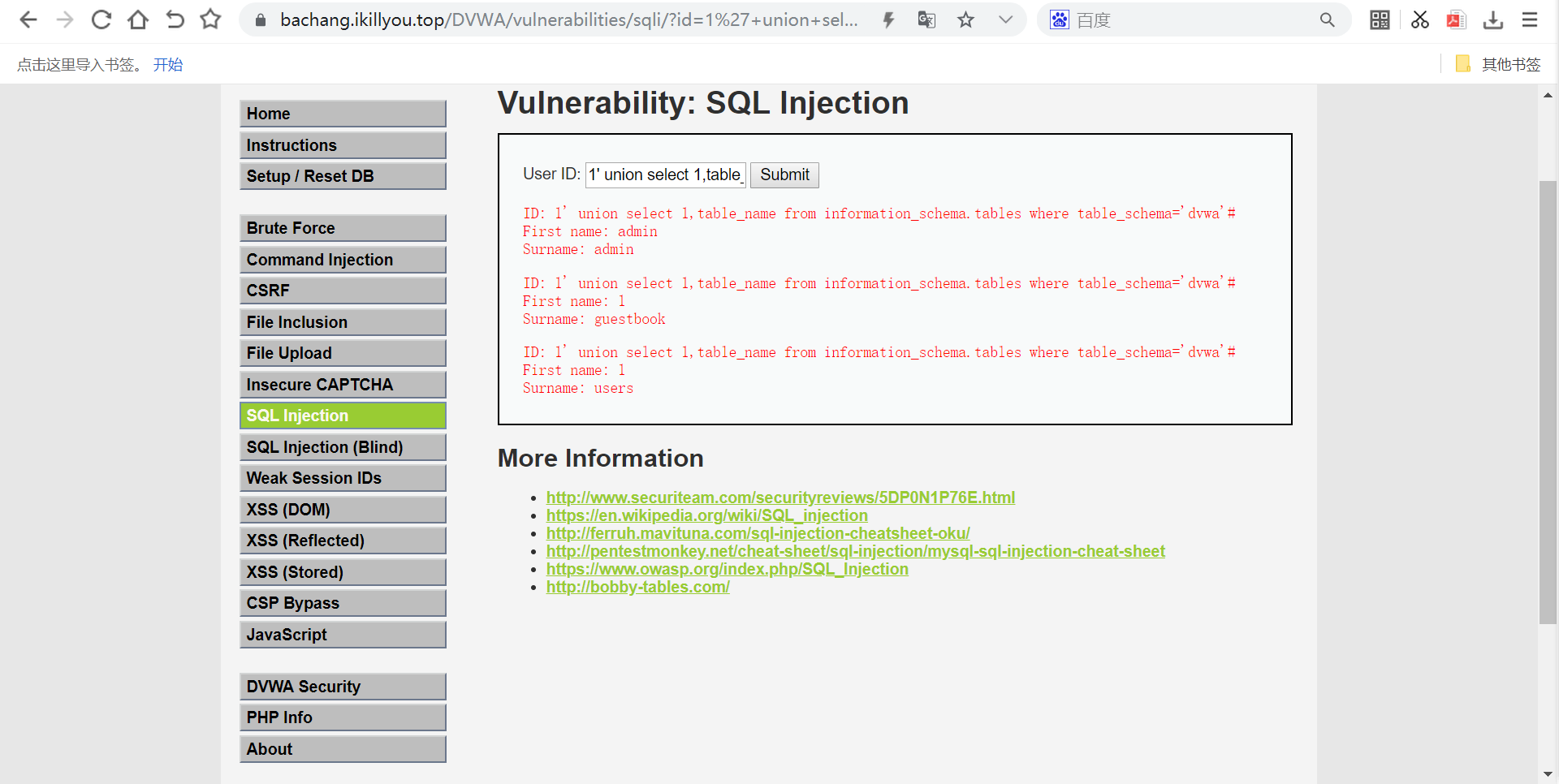Screen dimensions: 1559x784
Task: Click the padlock site security icon
Action: (261, 20)
